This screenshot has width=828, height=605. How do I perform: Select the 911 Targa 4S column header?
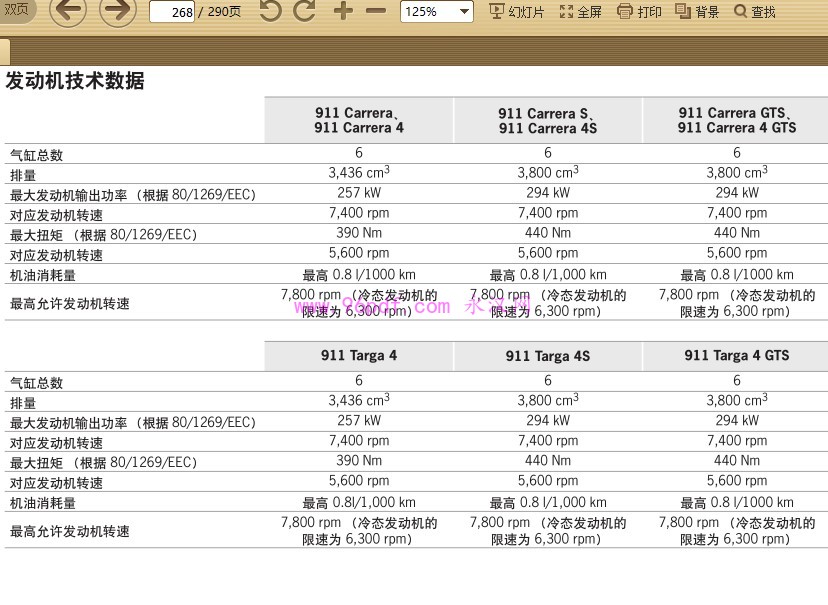click(548, 356)
